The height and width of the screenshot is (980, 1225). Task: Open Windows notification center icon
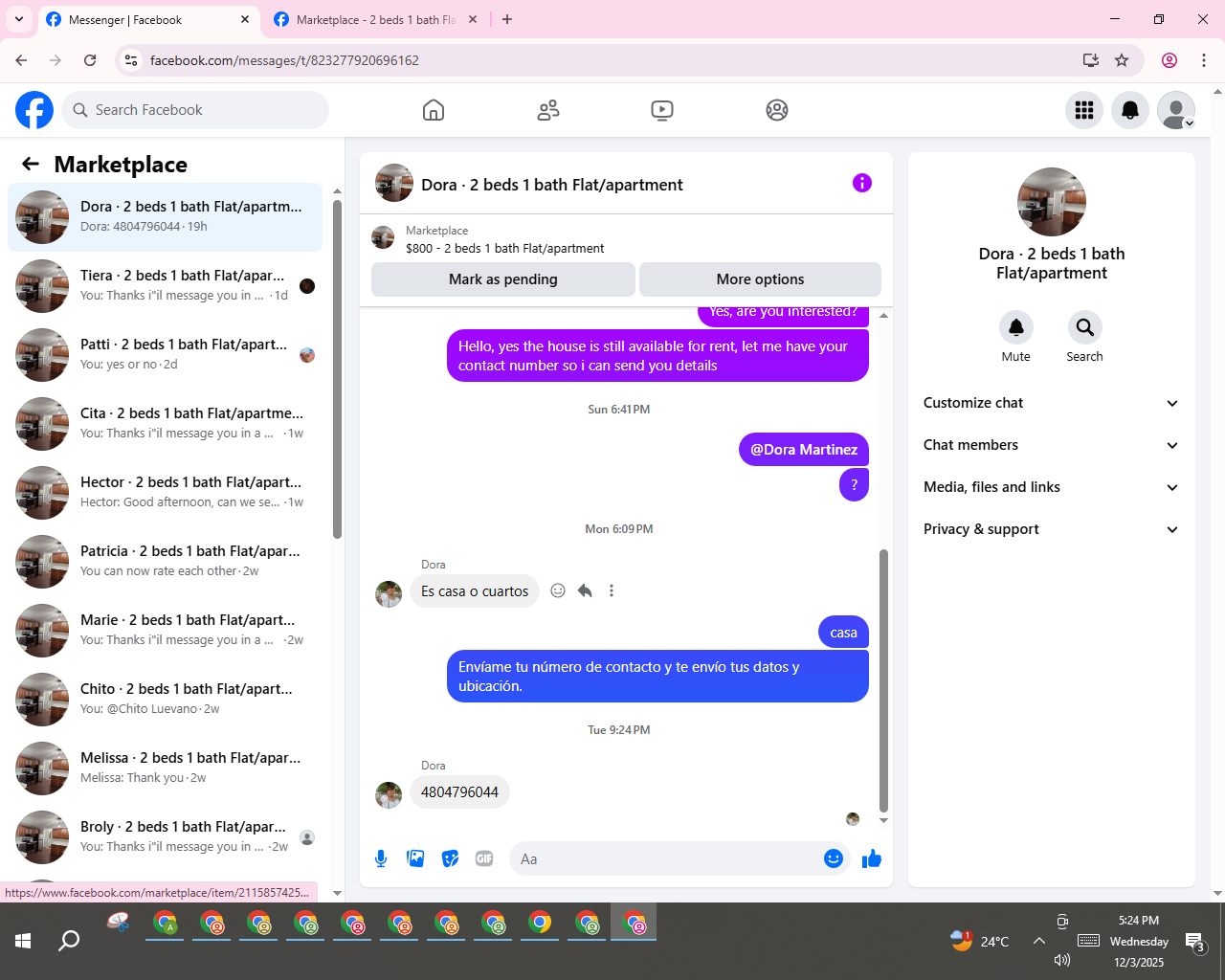(x=1195, y=942)
